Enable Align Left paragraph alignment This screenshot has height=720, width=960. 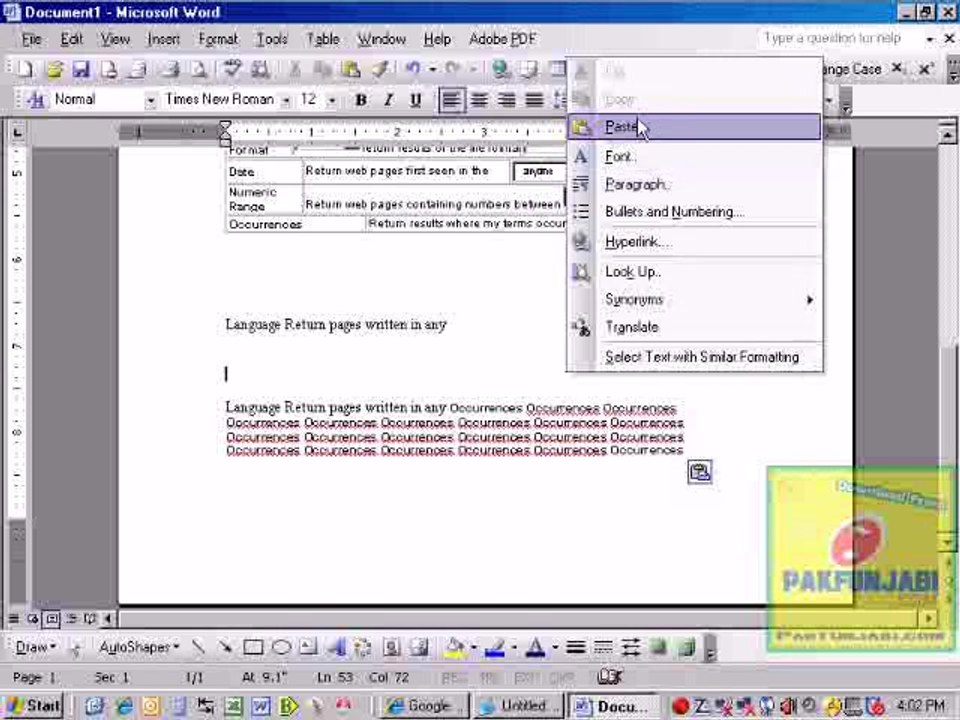point(451,100)
